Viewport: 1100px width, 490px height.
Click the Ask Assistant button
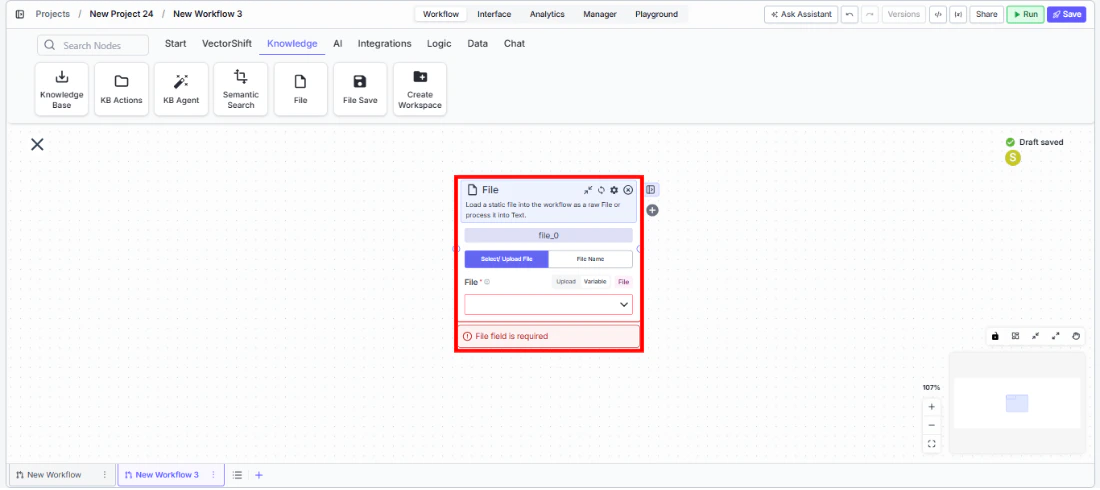pyautogui.click(x=801, y=14)
